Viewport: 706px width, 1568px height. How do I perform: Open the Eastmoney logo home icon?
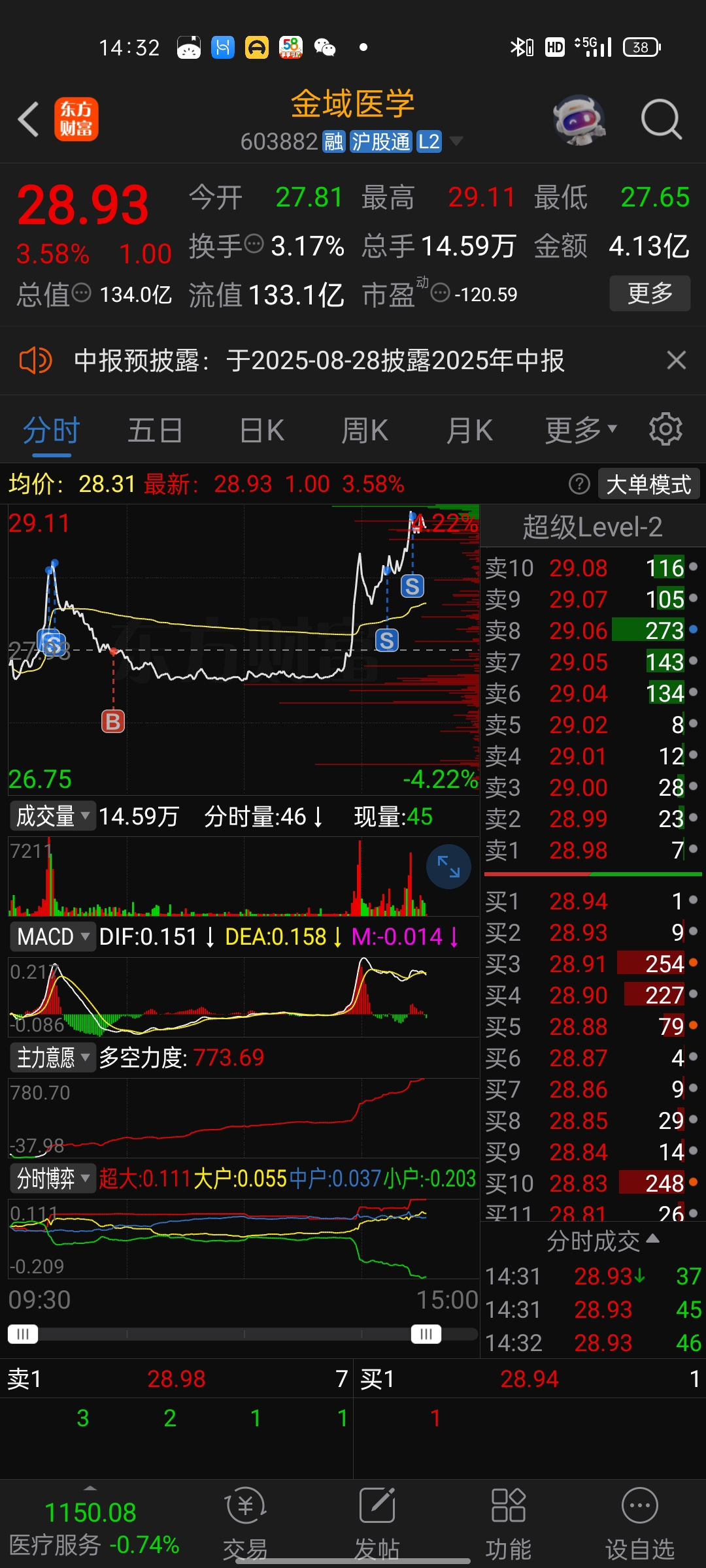(x=76, y=120)
